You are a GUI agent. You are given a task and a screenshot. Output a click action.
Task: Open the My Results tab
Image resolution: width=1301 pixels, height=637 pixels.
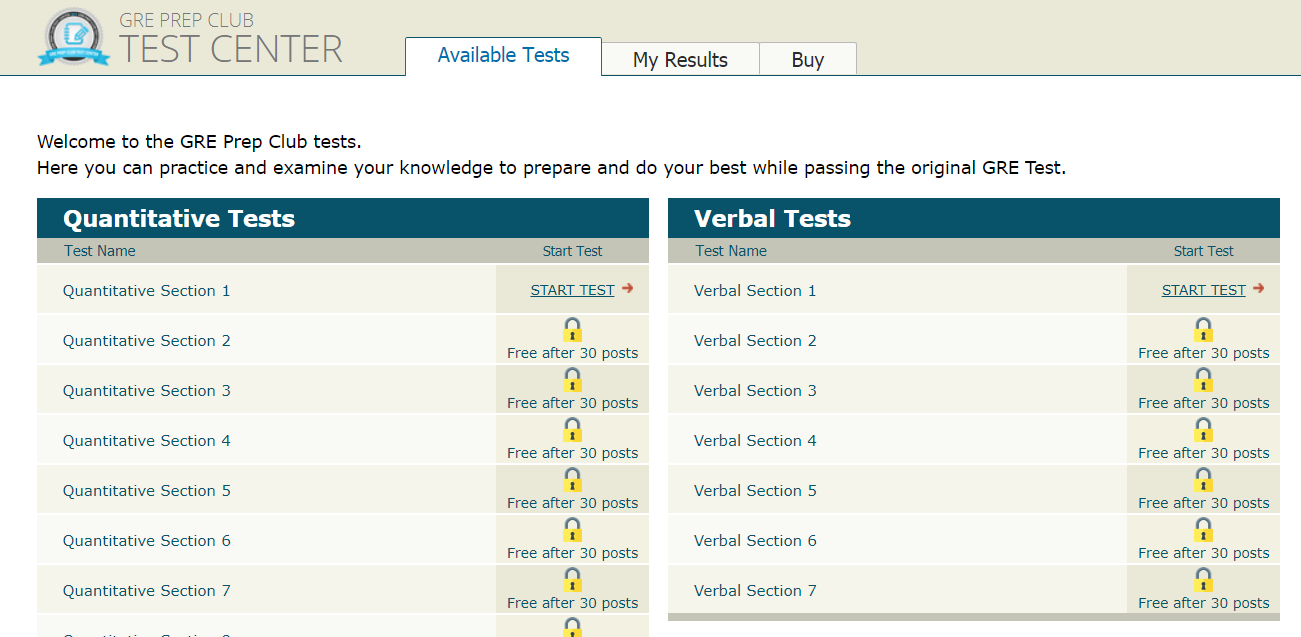pos(680,60)
